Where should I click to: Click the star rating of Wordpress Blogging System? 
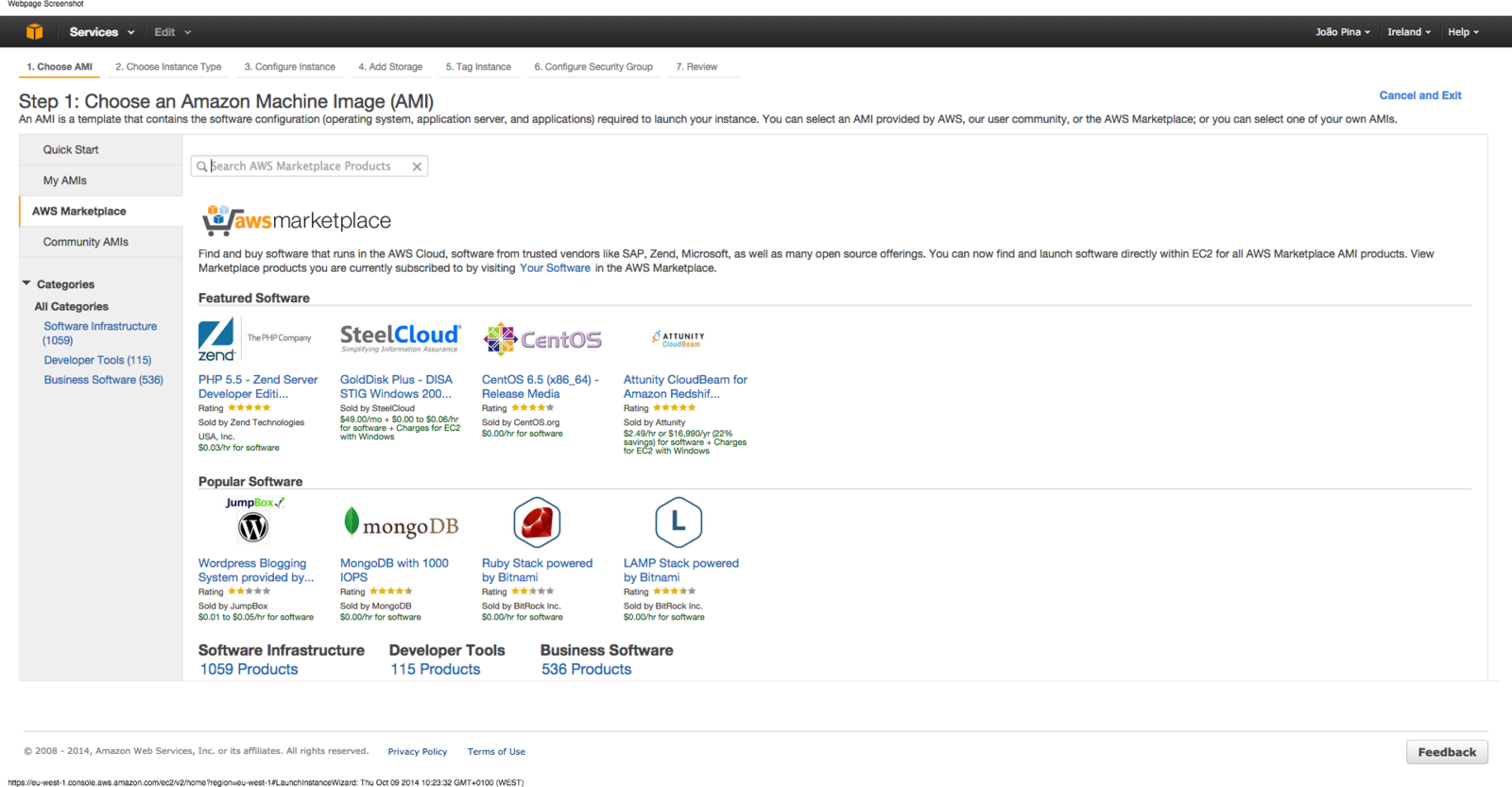coord(249,591)
